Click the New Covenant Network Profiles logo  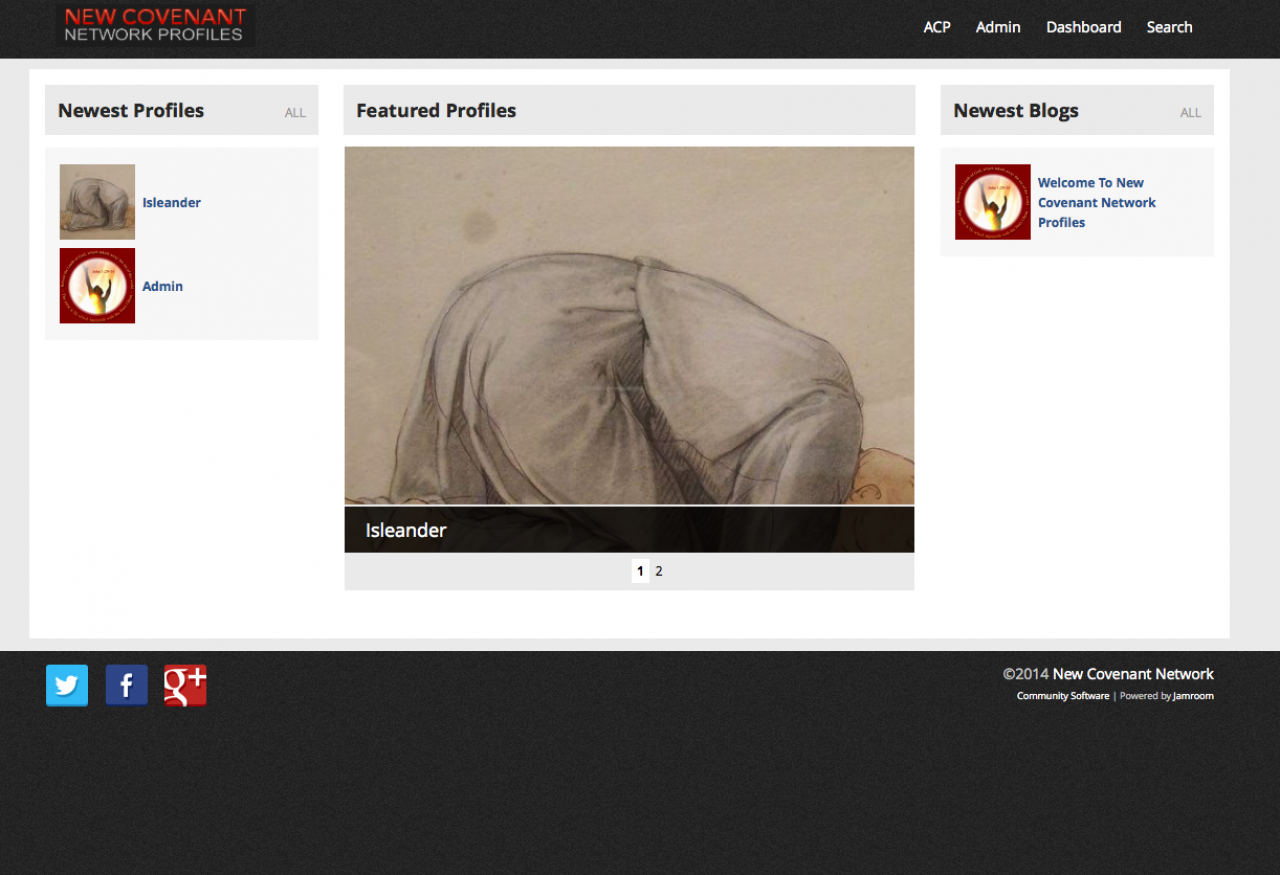155,26
